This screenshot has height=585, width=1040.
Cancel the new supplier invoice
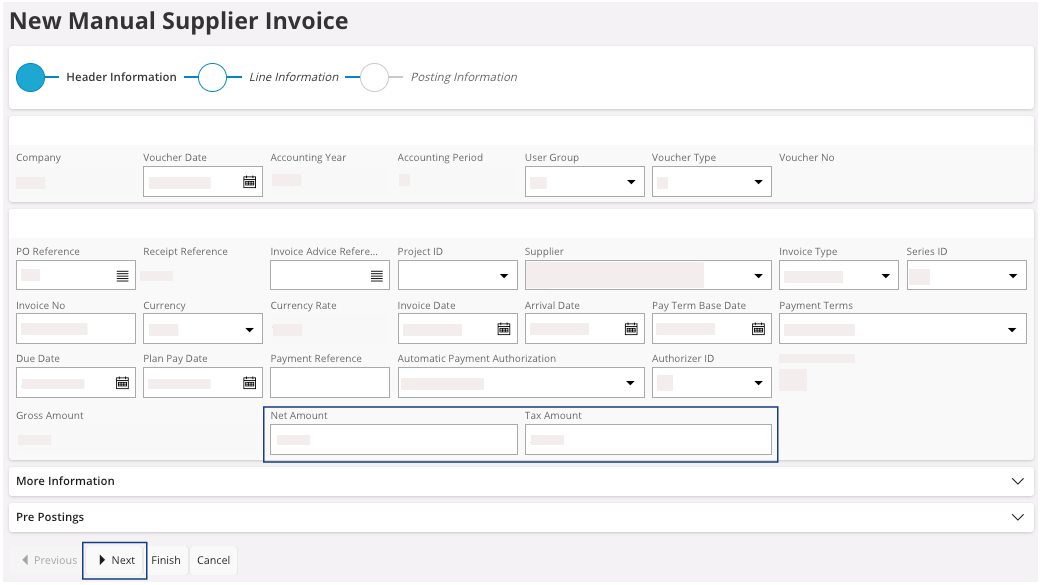coord(213,560)
